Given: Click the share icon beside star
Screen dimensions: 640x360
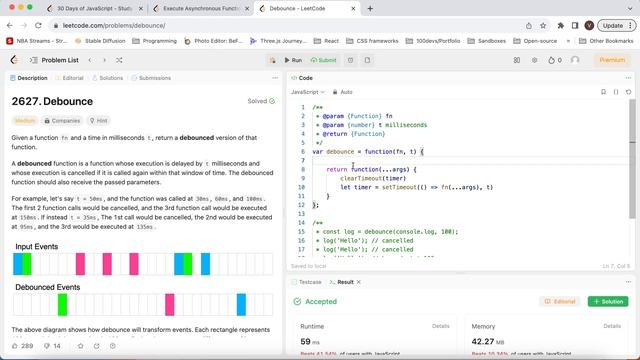Looking at the screenshot, I should pyautogui.click(x=96, y=346).
